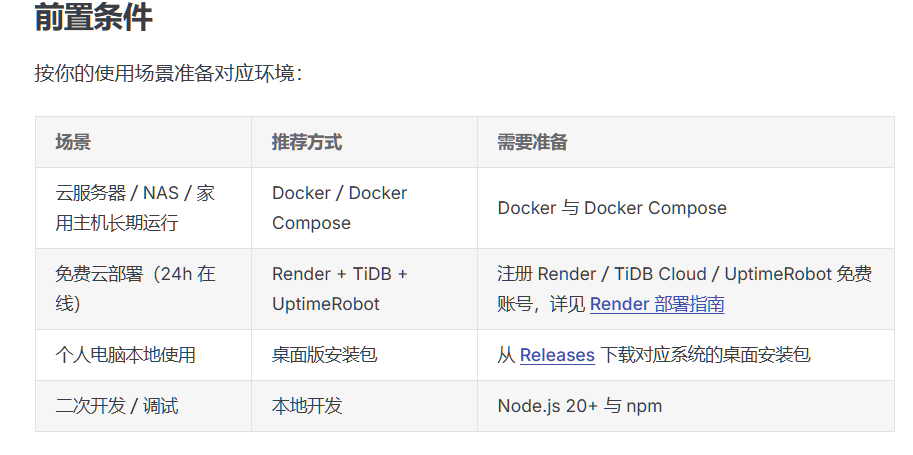
Task: Click the 二次开发 / 调试 cell
Action: [x=143, y=406]
